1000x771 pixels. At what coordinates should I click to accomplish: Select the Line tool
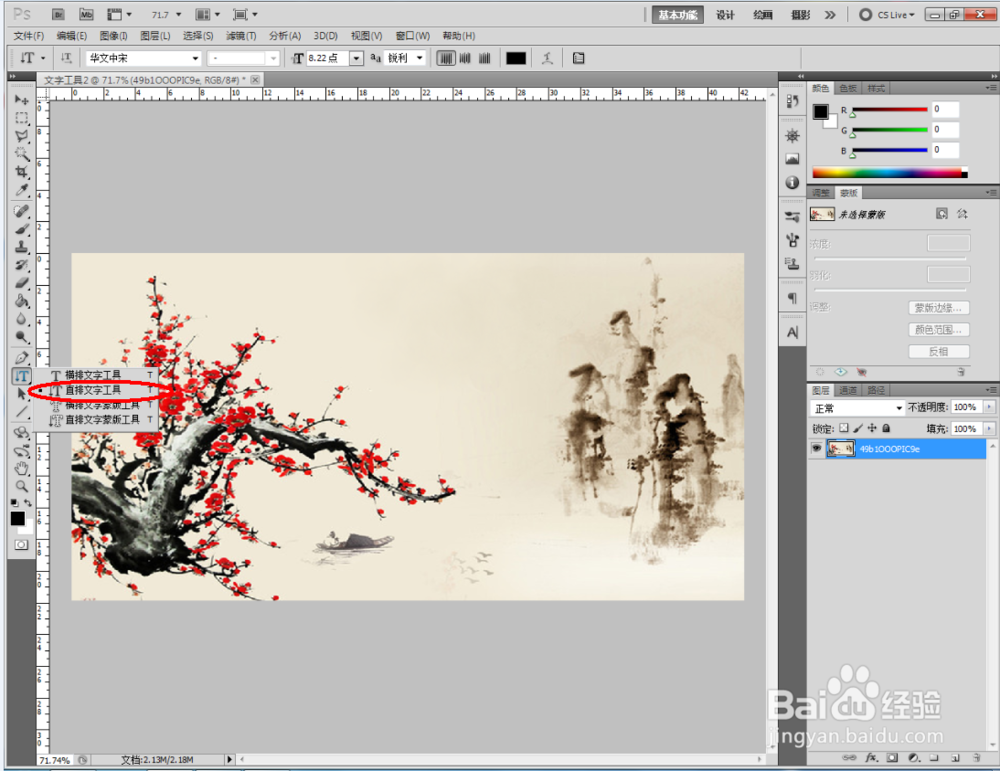[22, 411]
